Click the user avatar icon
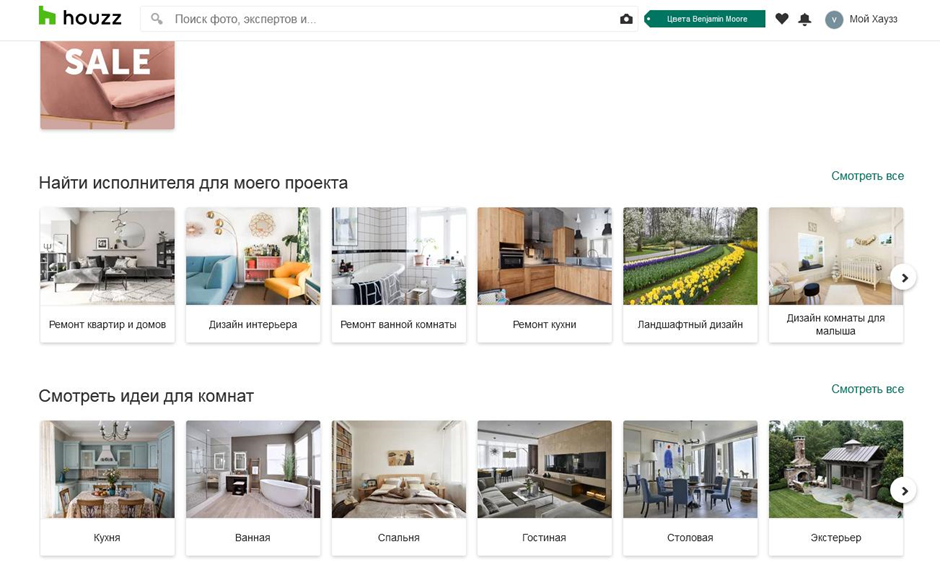This screenshot has width=940, height=565. [x=834, y=19]
